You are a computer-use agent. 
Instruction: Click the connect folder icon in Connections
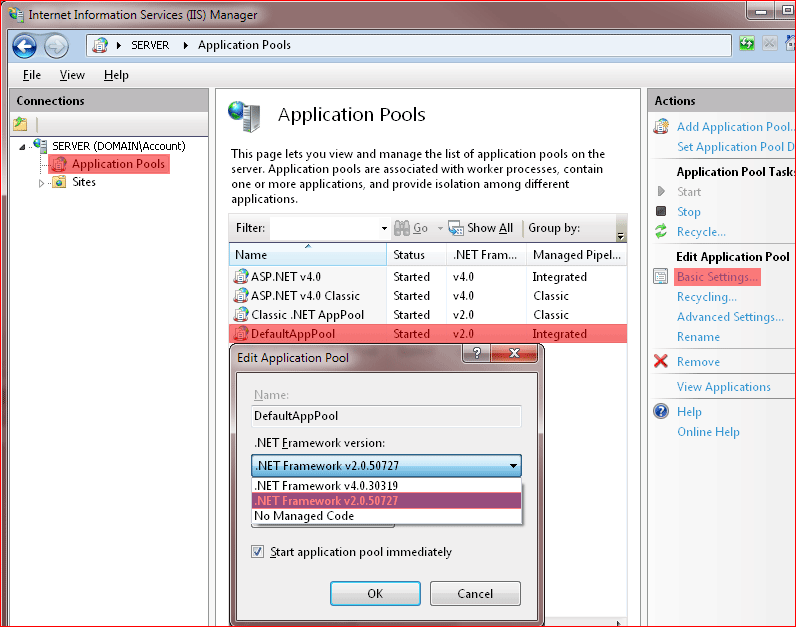[20, 123]
